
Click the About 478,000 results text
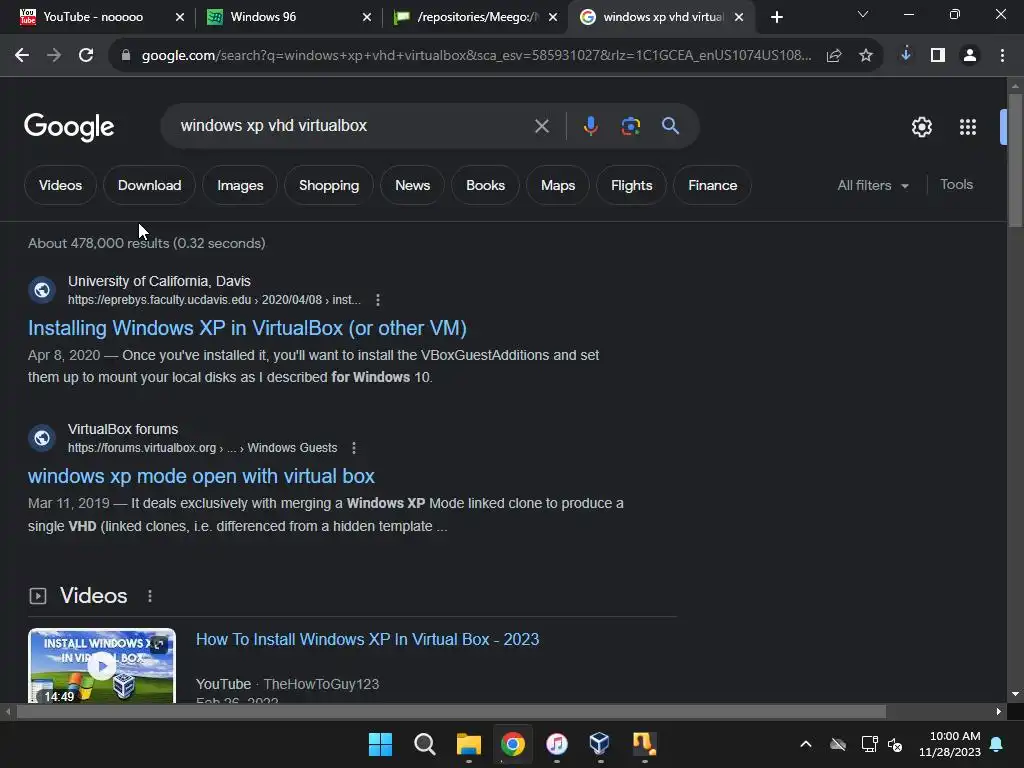146,244
